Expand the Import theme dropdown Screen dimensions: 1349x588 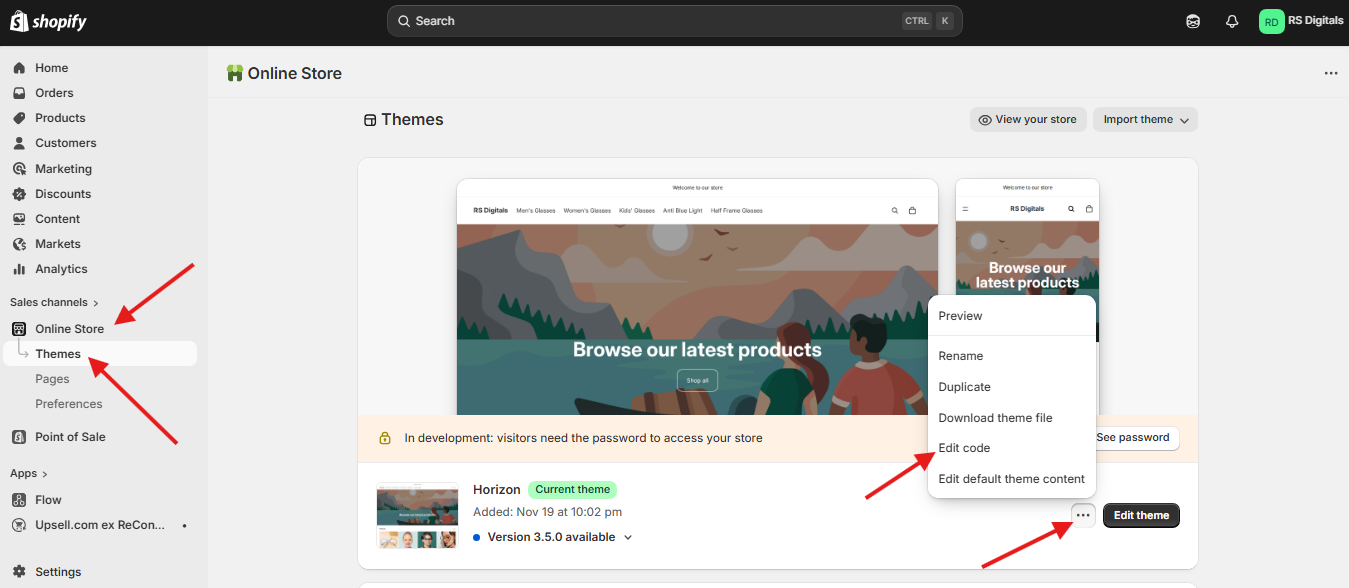click(1145, 120)
